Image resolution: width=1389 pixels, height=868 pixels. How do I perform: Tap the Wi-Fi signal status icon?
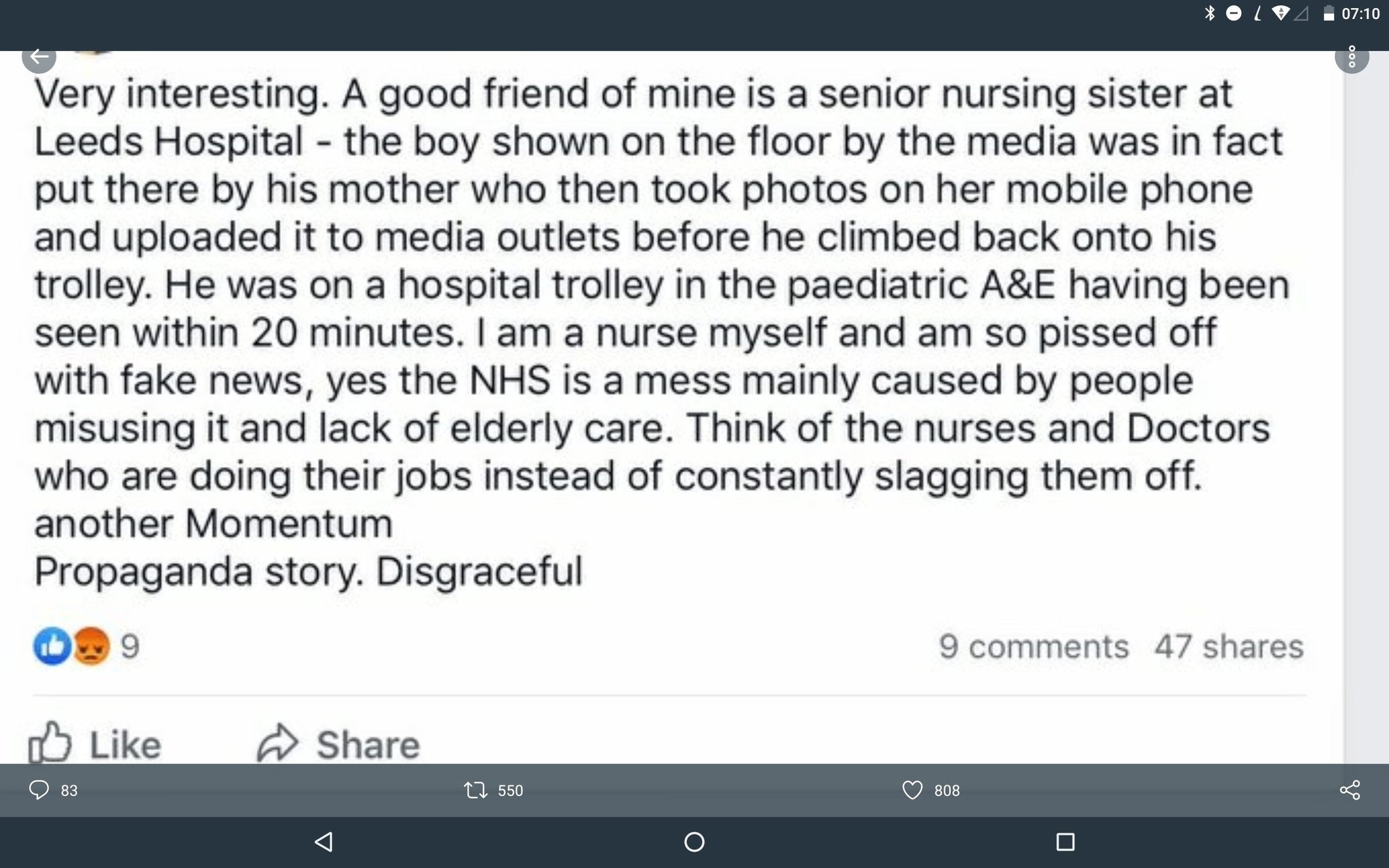(1280, 14)
